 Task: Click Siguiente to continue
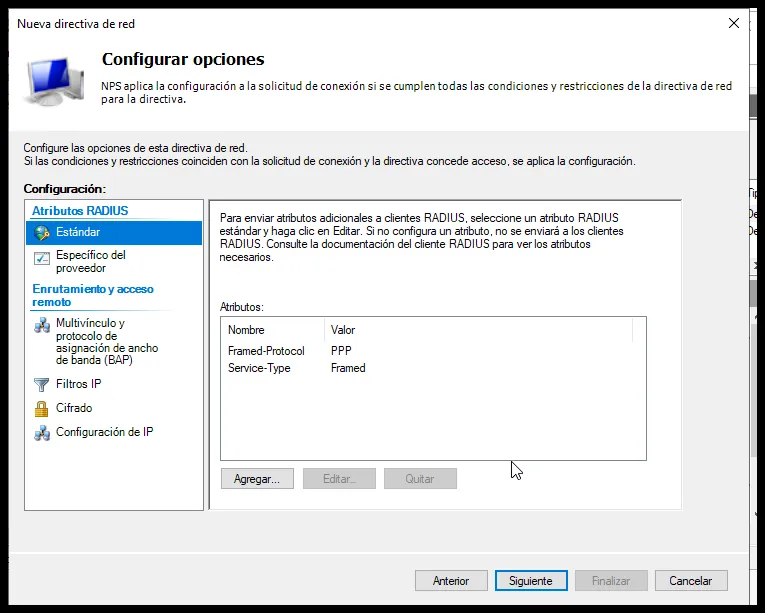pyautogui.click(x=531, y=581)
